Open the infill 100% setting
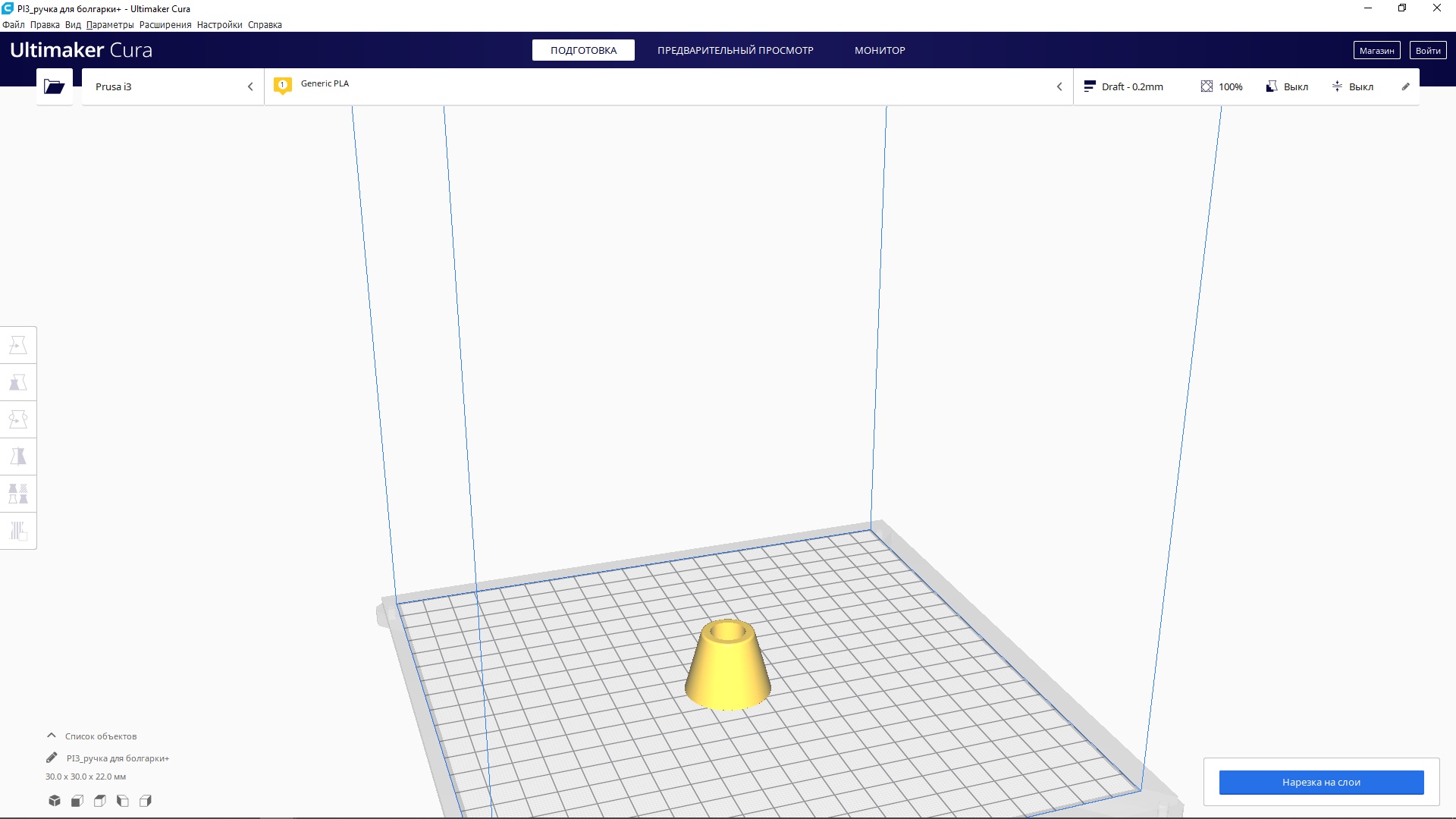This screenshot has height=819, width=1456. [1221, 86]
